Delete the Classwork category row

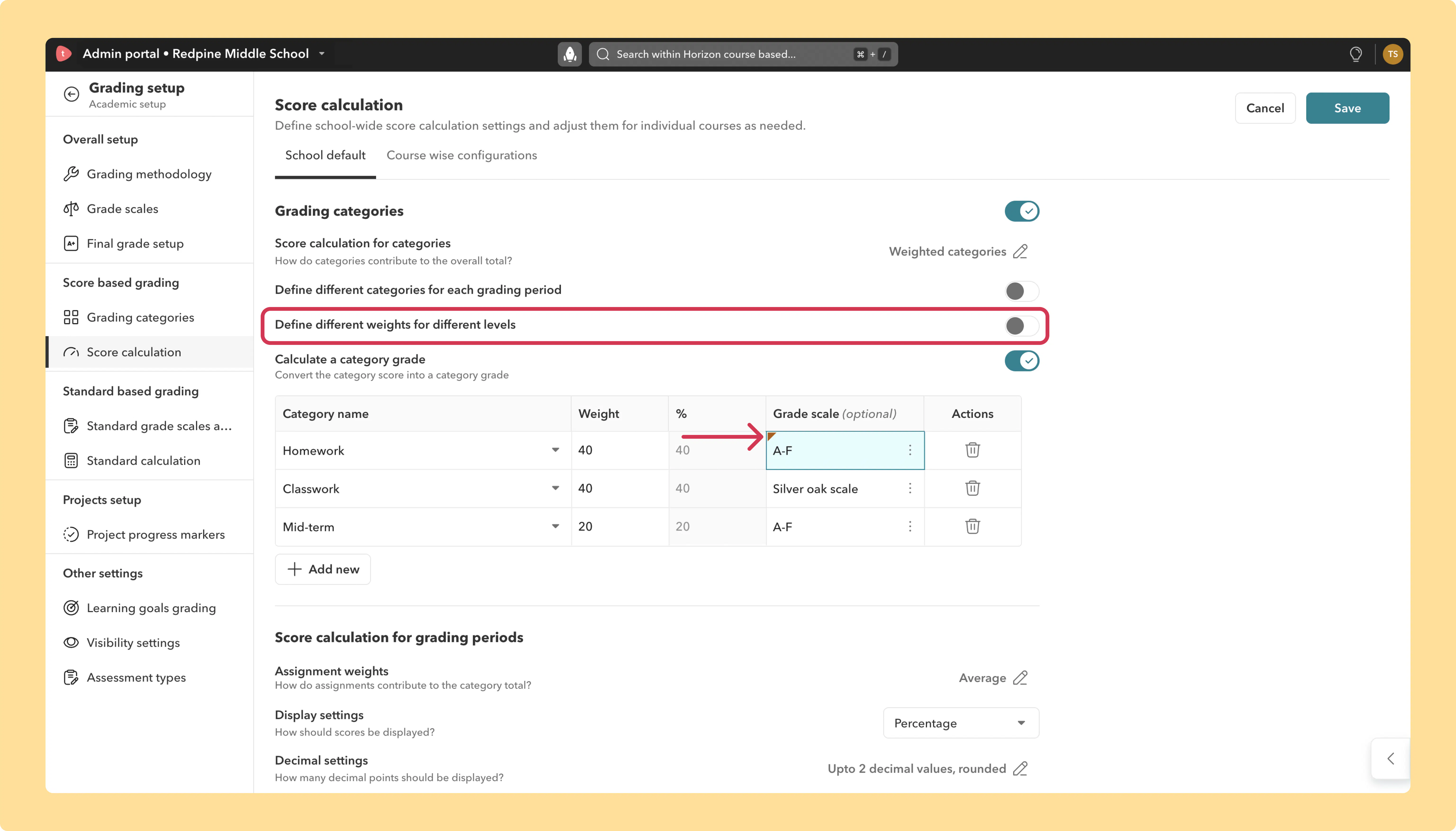tap(972, 488)
